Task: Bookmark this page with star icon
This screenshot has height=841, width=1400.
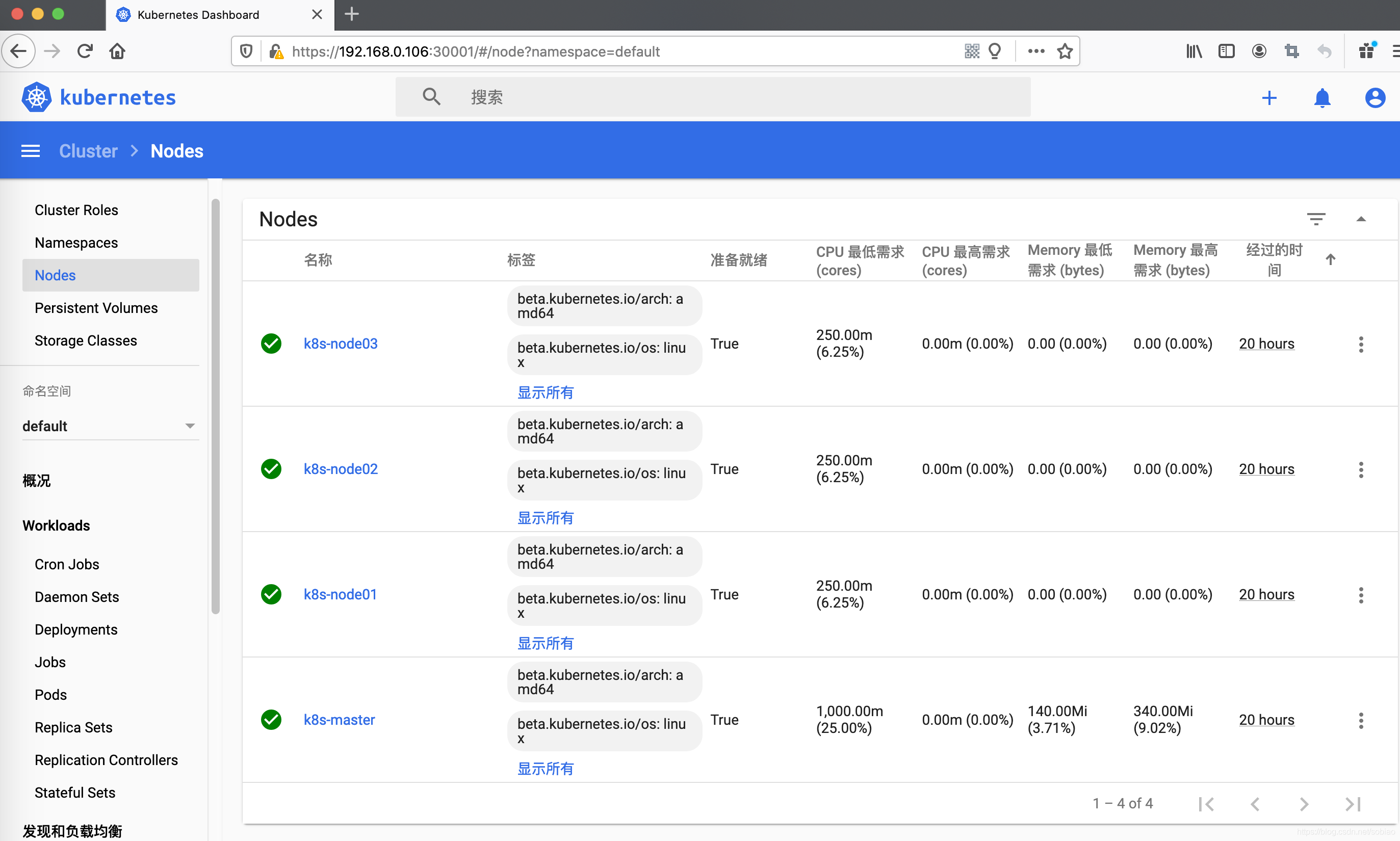Action: 1065,51
